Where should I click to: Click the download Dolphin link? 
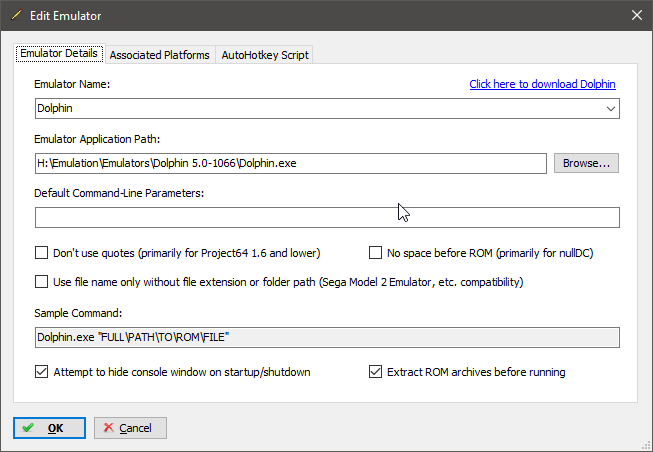(542, 84)
